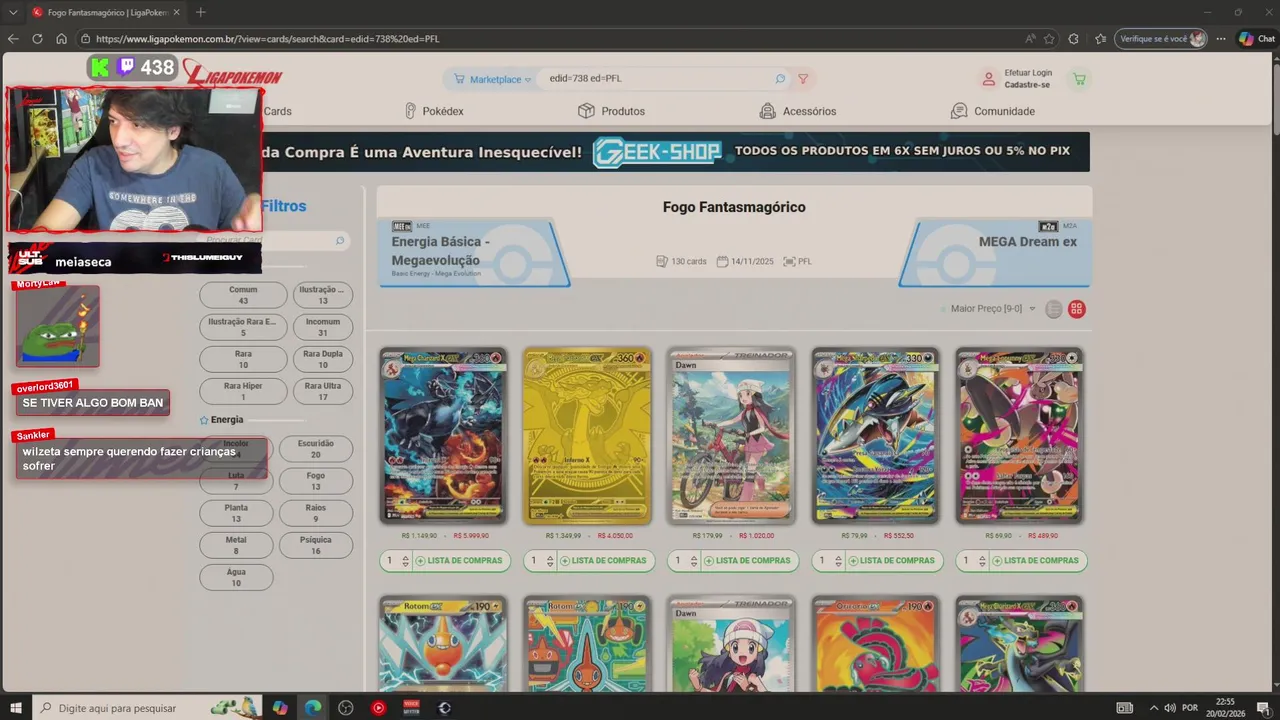Image resolution: width=1280 pixels, height=720 pixels.
Task: Open the Maior Preço sort dropdown
Action: point(993,309)
